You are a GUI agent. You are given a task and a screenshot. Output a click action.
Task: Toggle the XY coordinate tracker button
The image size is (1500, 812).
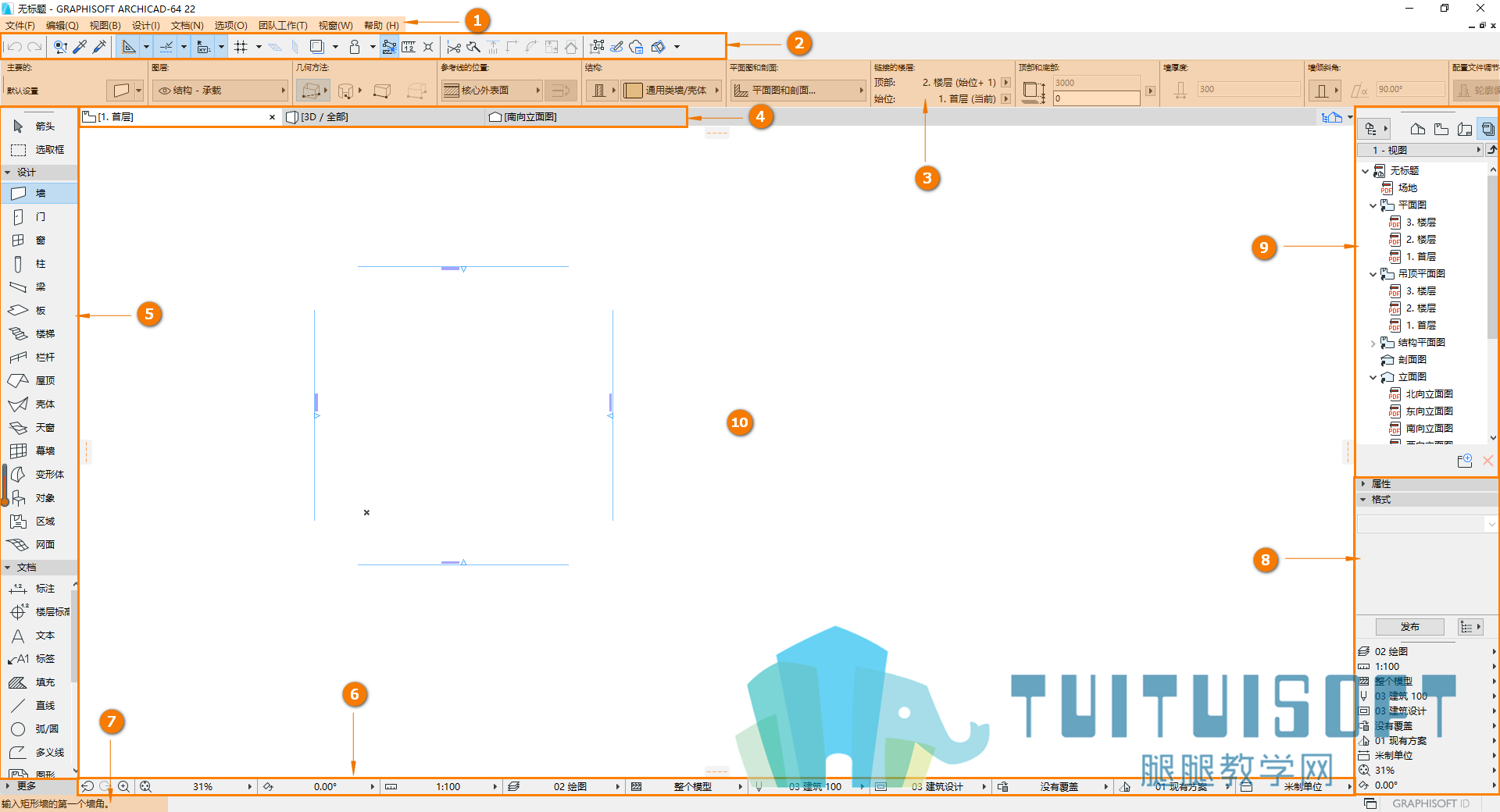(203, 47)
